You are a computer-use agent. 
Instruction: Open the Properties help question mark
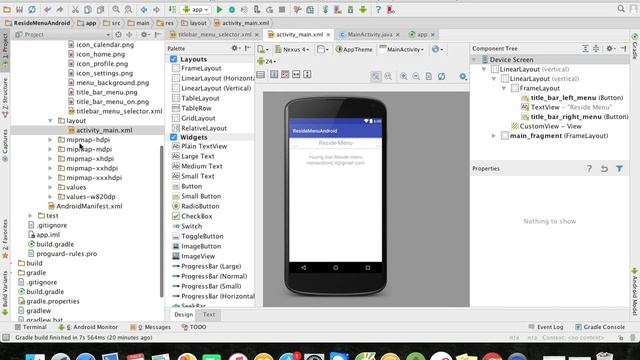589,169
